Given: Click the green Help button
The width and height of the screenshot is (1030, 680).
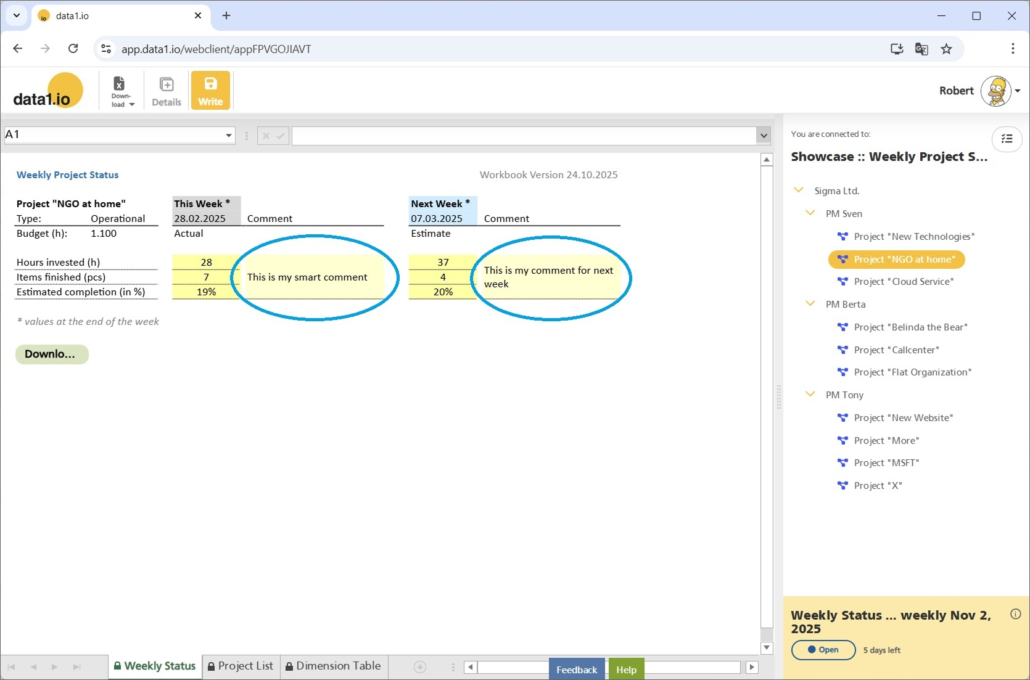Looking at the screenshot, I should click(626, 669).
